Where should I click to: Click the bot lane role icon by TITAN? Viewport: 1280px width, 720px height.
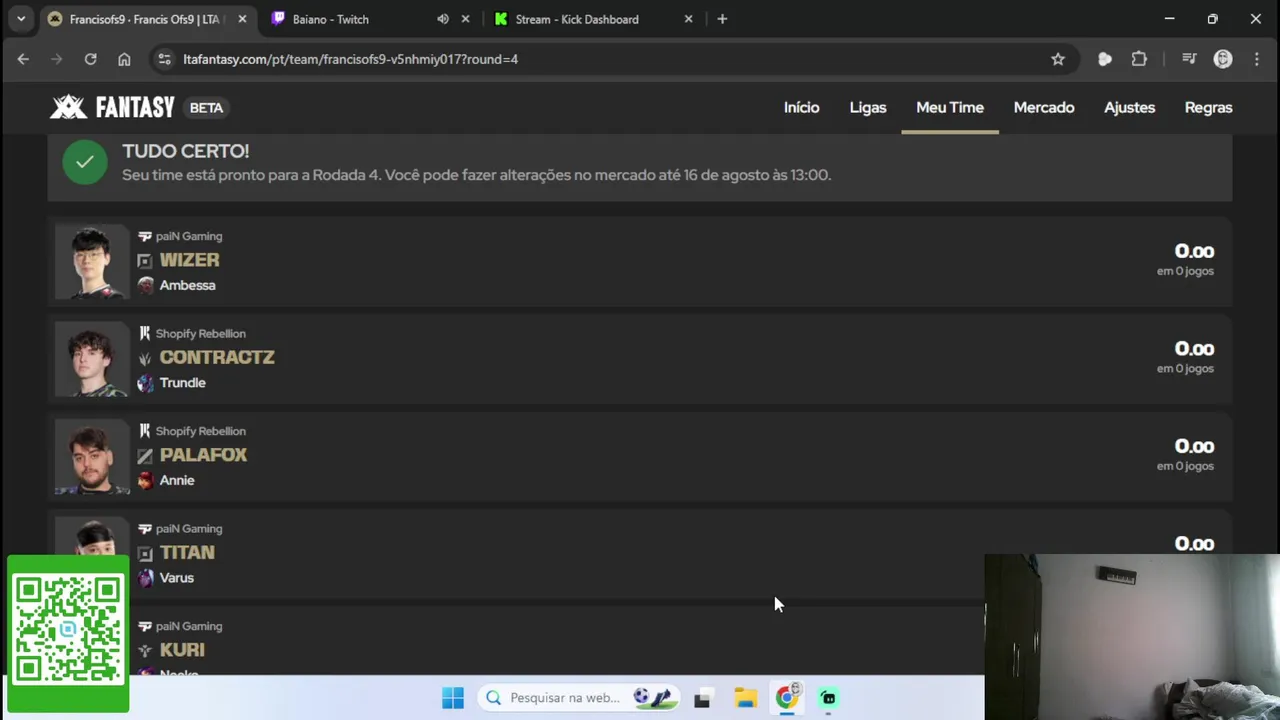[x=145, y=553]
